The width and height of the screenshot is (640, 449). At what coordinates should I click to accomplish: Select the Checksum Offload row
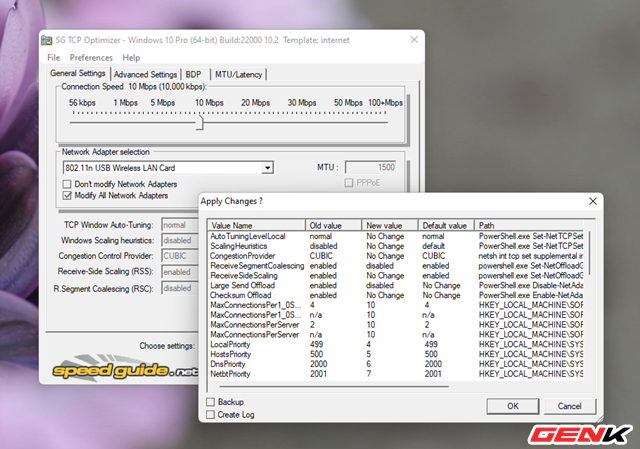tap(396, 295)
